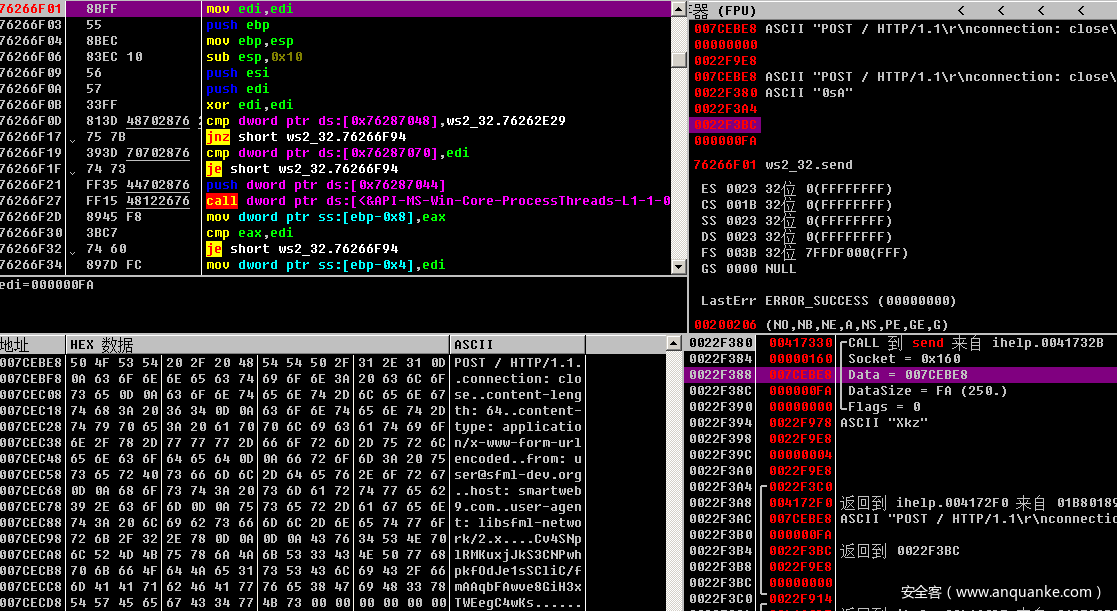
Task: Click the jump arrow marker at 76266F17
Action: click(x=71, y=138)
